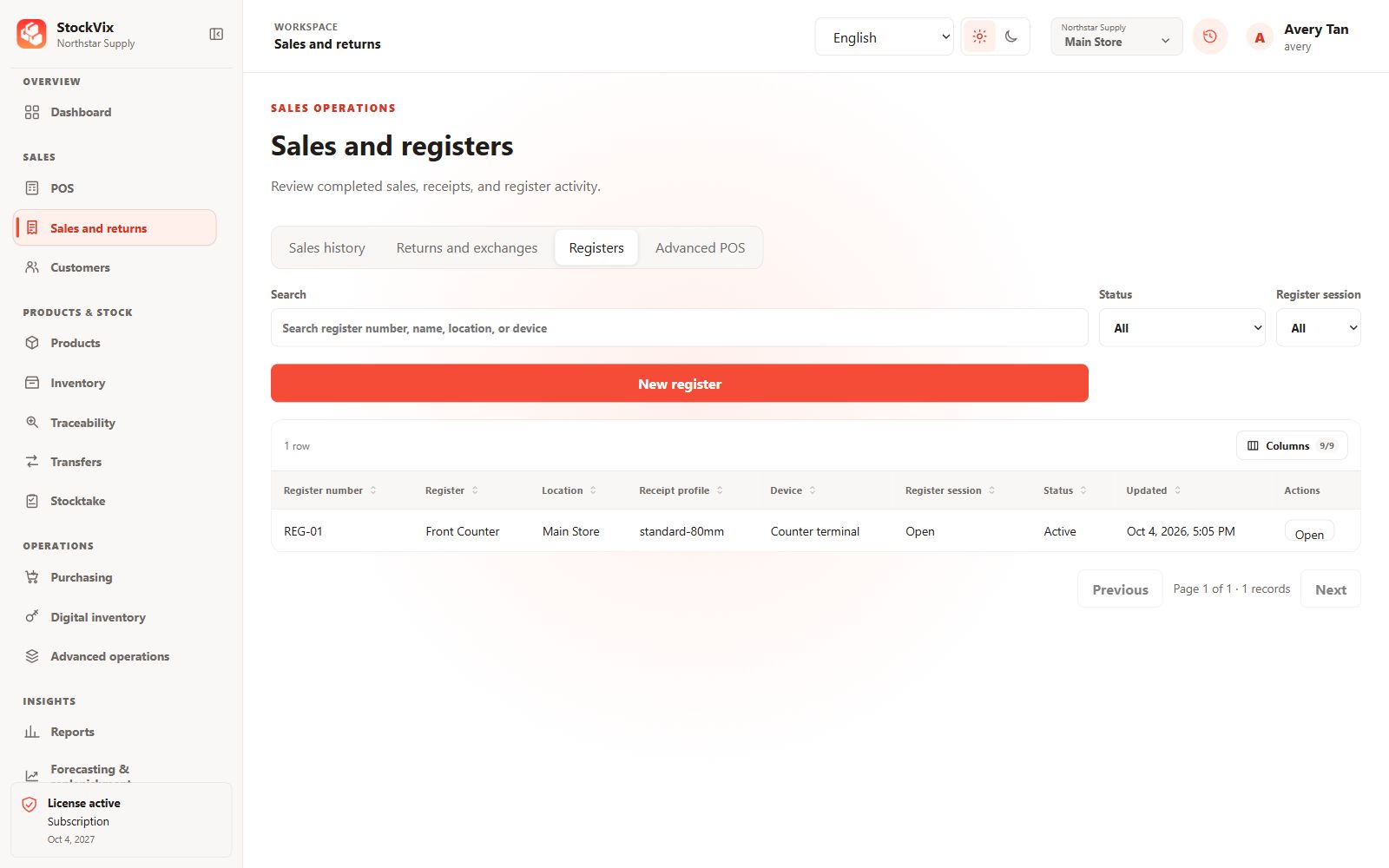This screenshot has height=868, width=1389.
Task: Click the StockVix logo icon
Action: tap(32, 35)
